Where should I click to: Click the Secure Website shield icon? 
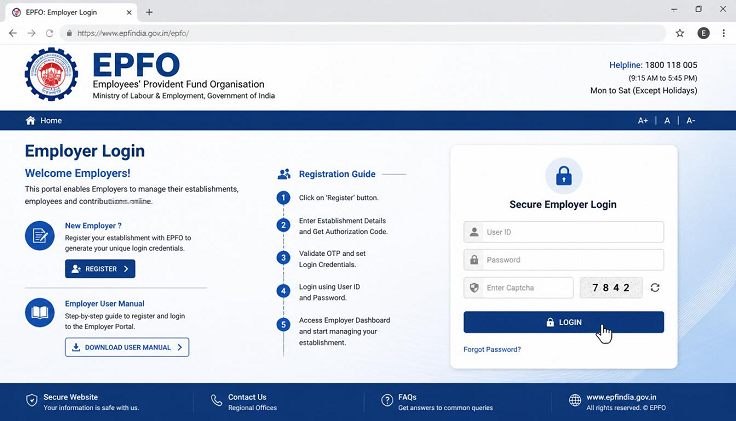tap(31, 400)
